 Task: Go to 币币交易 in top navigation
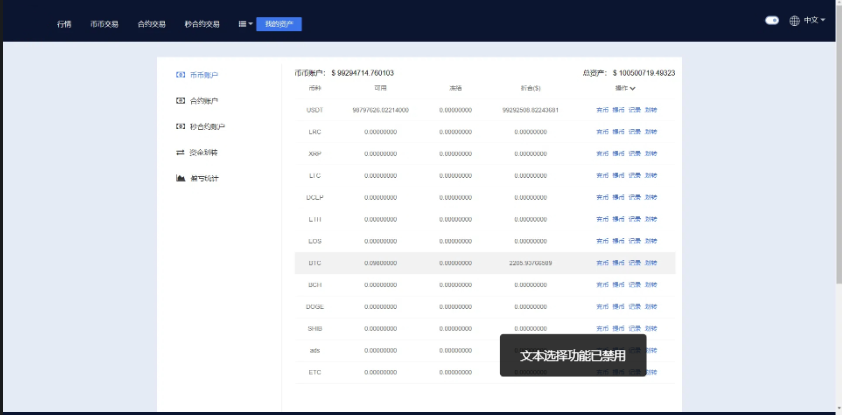pos(104,24)
